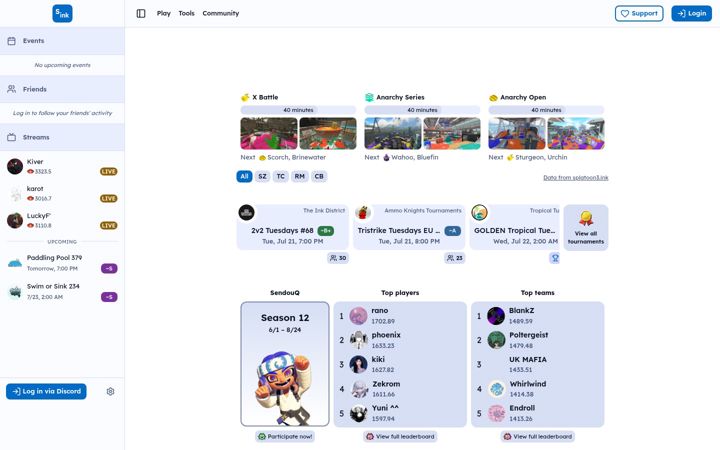720x450 pixels.
Task: Click the Swim or Sink tournament icon
Action: coord(15,292)
